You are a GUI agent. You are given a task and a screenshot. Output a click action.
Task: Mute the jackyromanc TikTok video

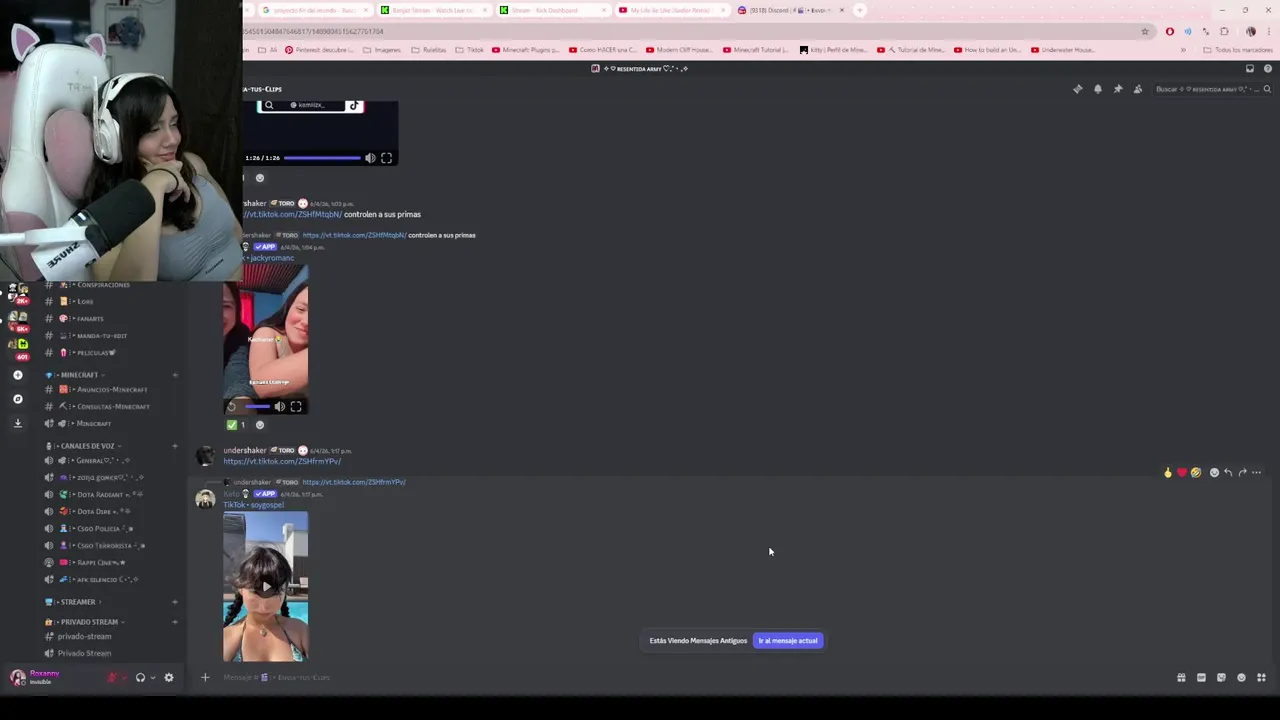[x=280, y=407]
